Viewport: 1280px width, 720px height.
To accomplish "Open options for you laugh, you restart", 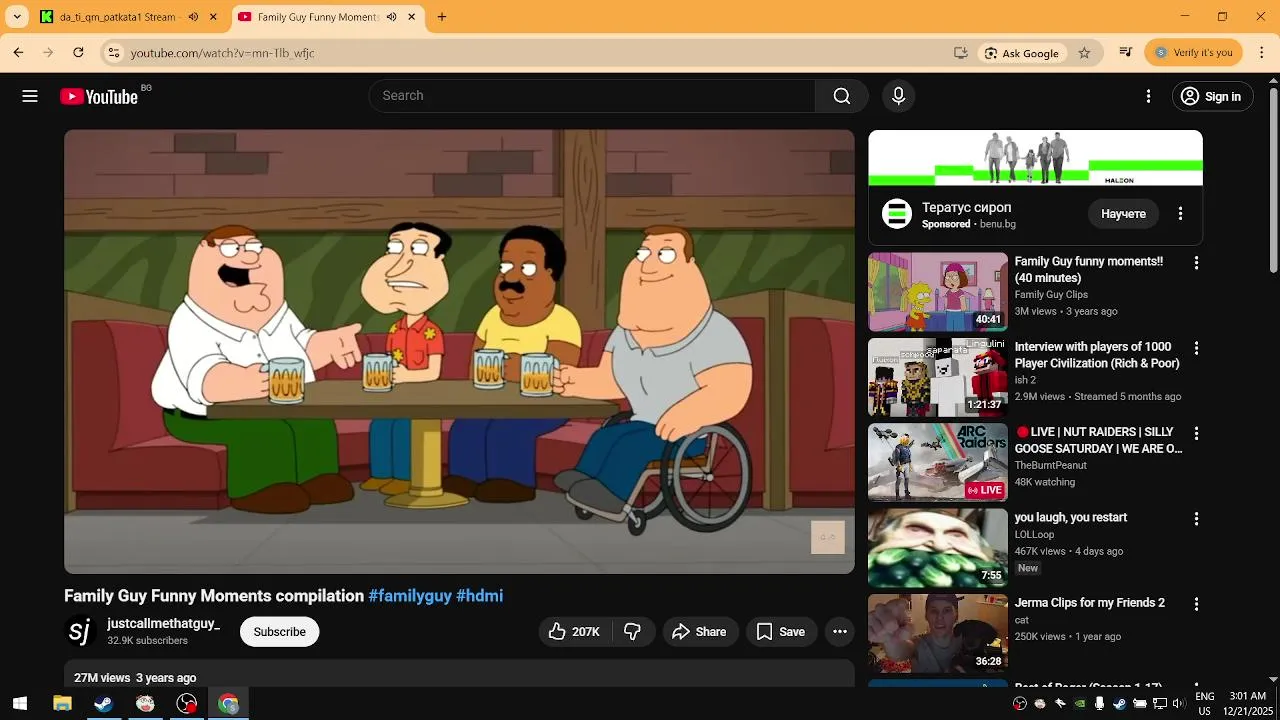I will pyautogui.click(x=1196, y=519).
